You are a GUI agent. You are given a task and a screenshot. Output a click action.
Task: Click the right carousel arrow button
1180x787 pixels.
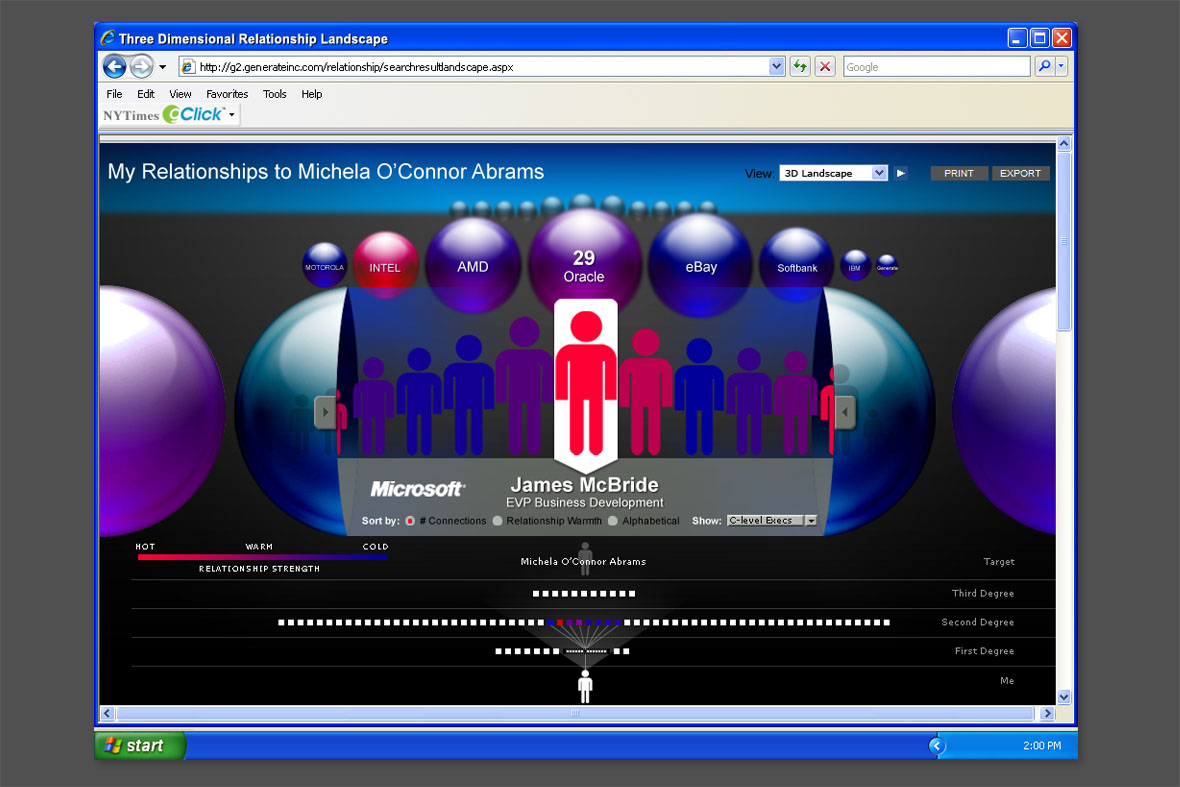[x=845, y=412]
